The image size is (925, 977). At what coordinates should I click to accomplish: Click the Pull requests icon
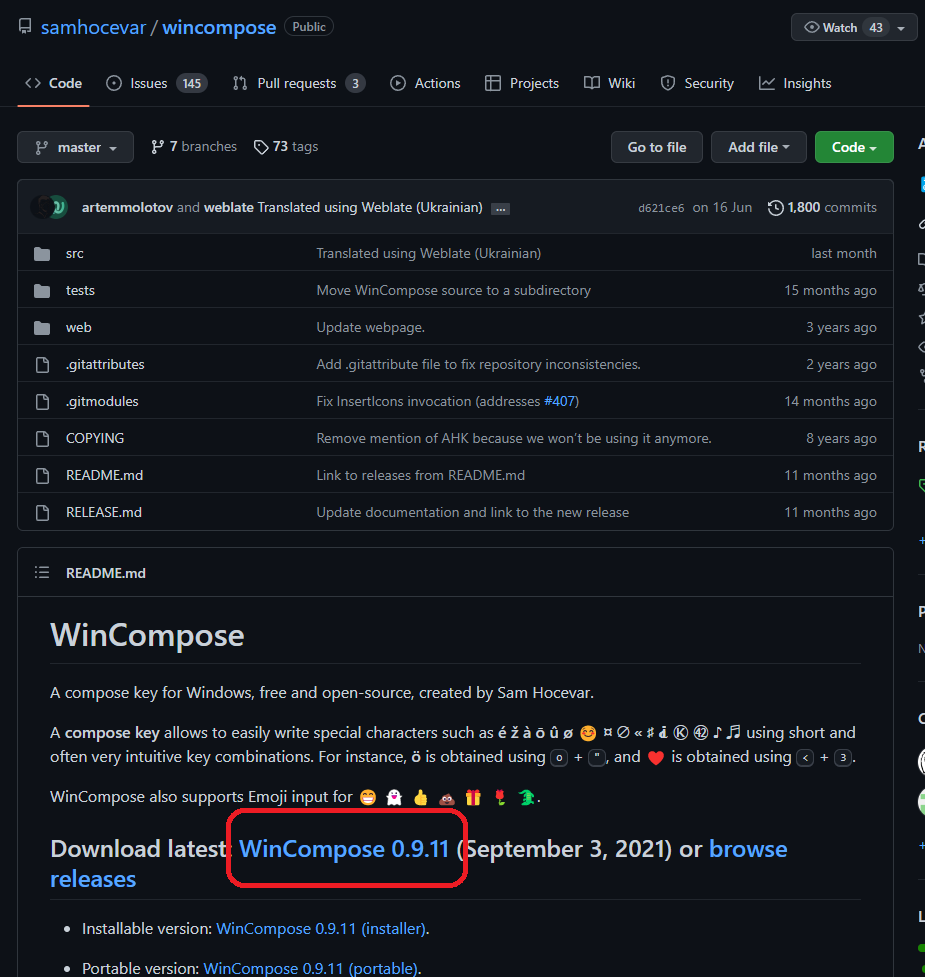coord(240,83)
